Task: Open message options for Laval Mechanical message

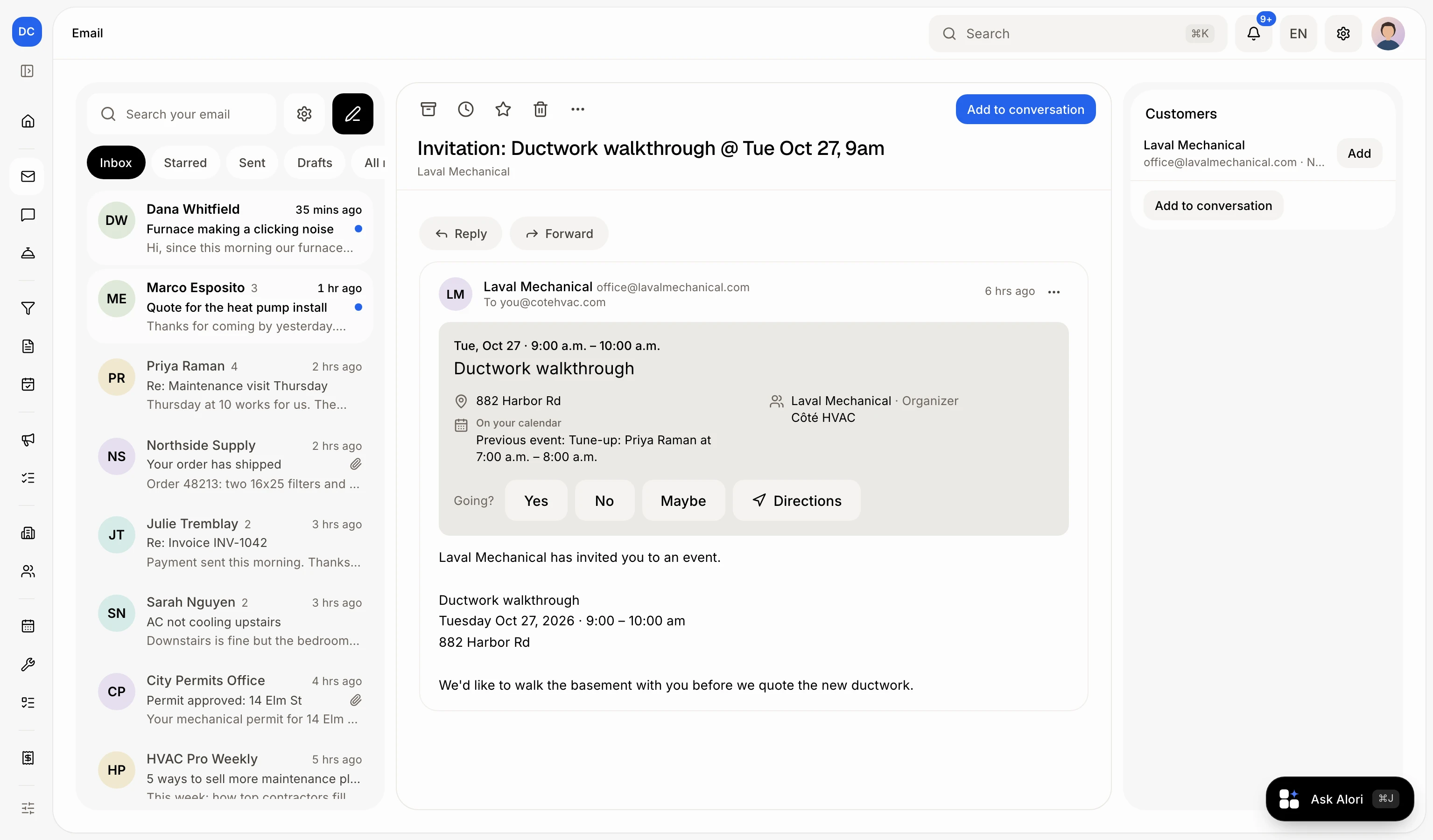Action: click(1054, 292)
